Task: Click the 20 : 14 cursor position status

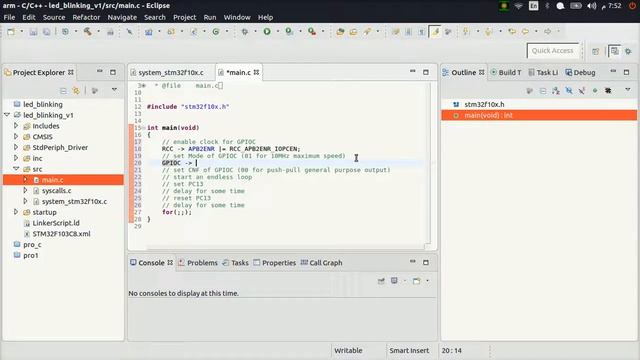Action: pos(451,350)
